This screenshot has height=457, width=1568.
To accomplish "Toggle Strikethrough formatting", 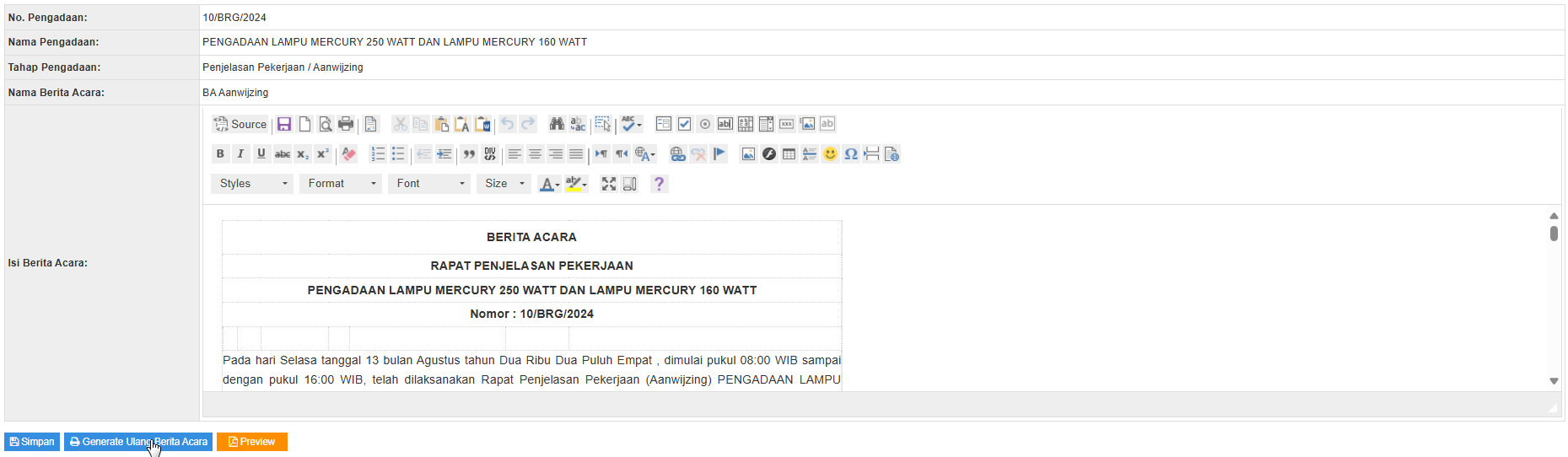I will [283, 153].
